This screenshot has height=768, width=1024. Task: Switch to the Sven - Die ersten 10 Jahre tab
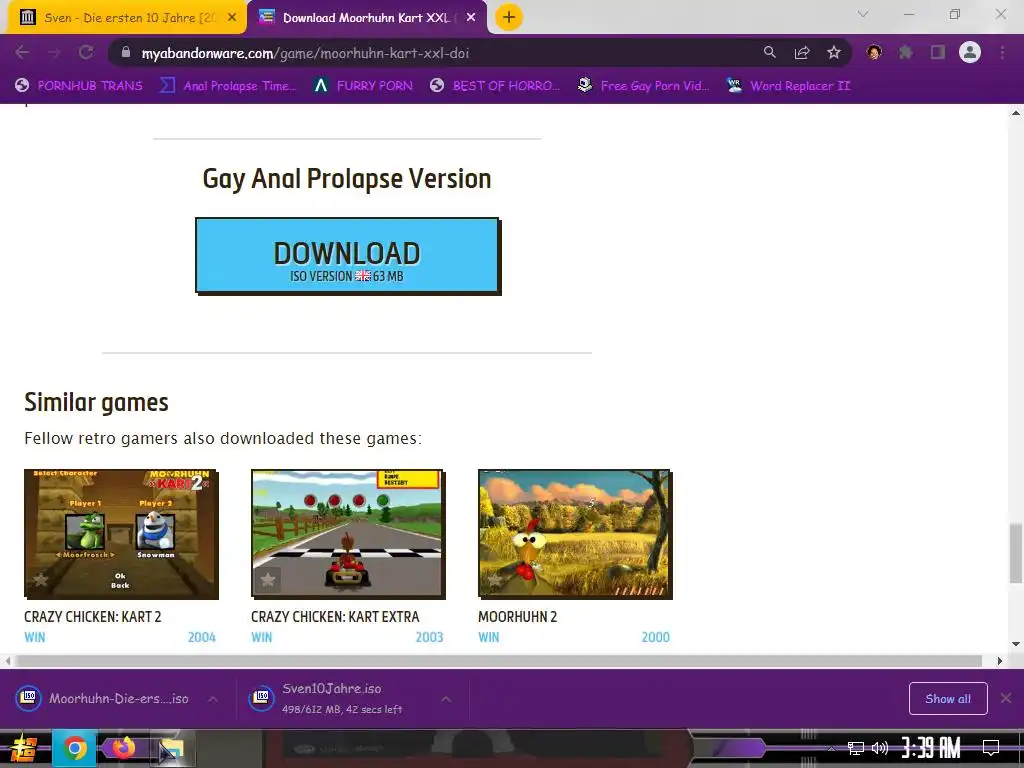pyautogui.click(x=127, y=18)
